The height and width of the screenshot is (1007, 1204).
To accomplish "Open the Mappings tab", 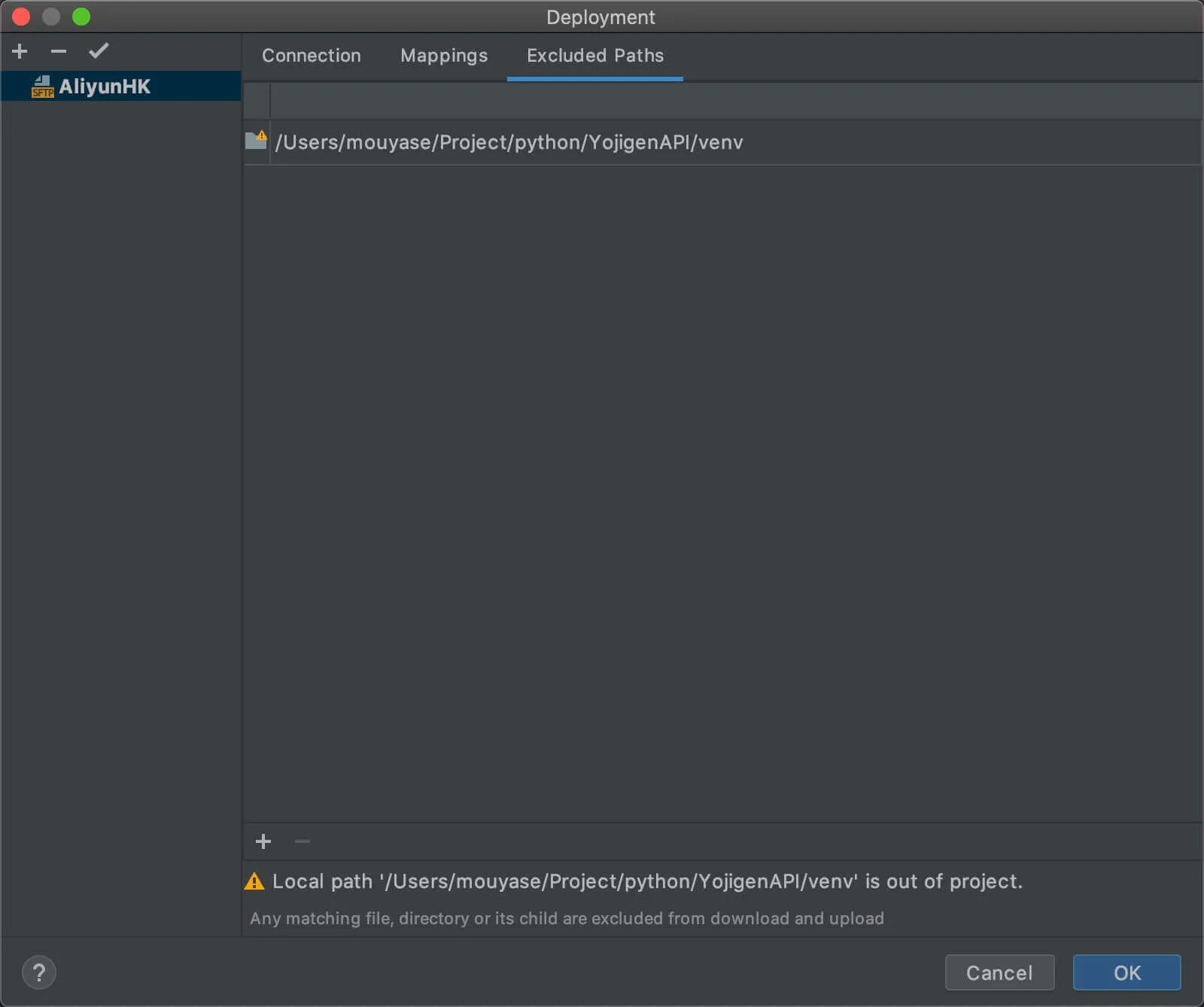I will [444, 56].
